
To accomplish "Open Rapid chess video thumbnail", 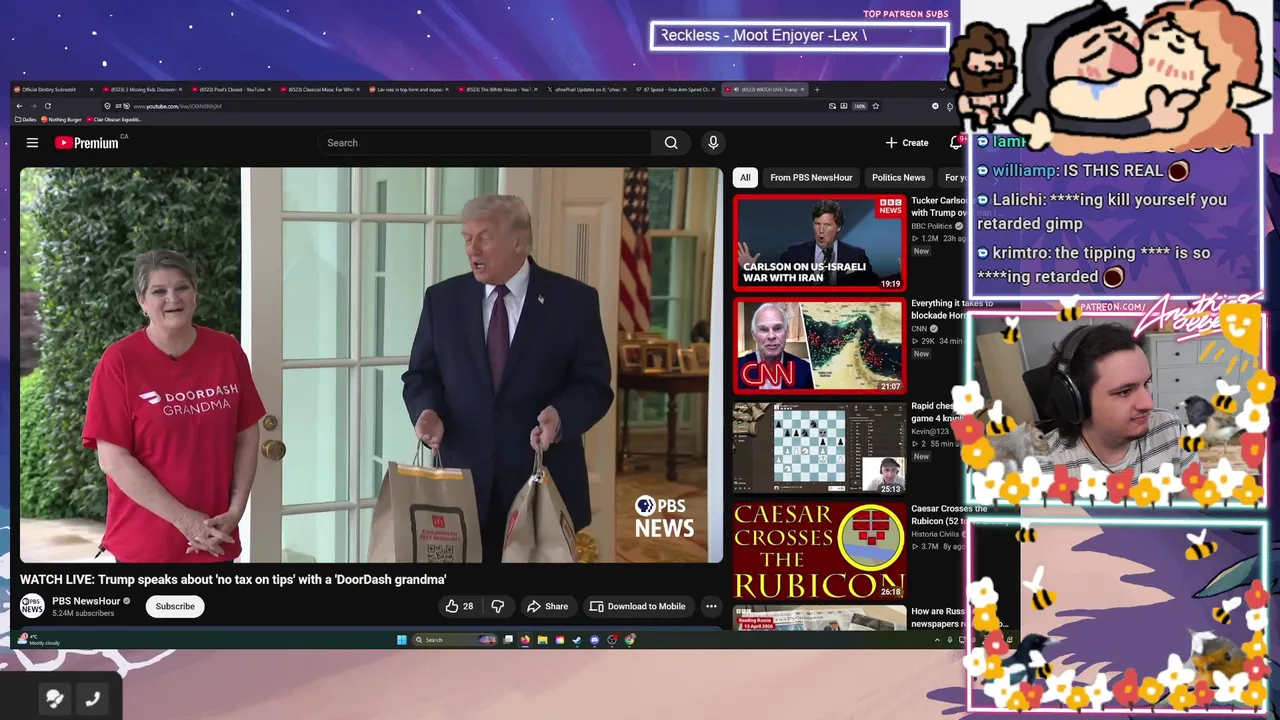I will [819, 448].
